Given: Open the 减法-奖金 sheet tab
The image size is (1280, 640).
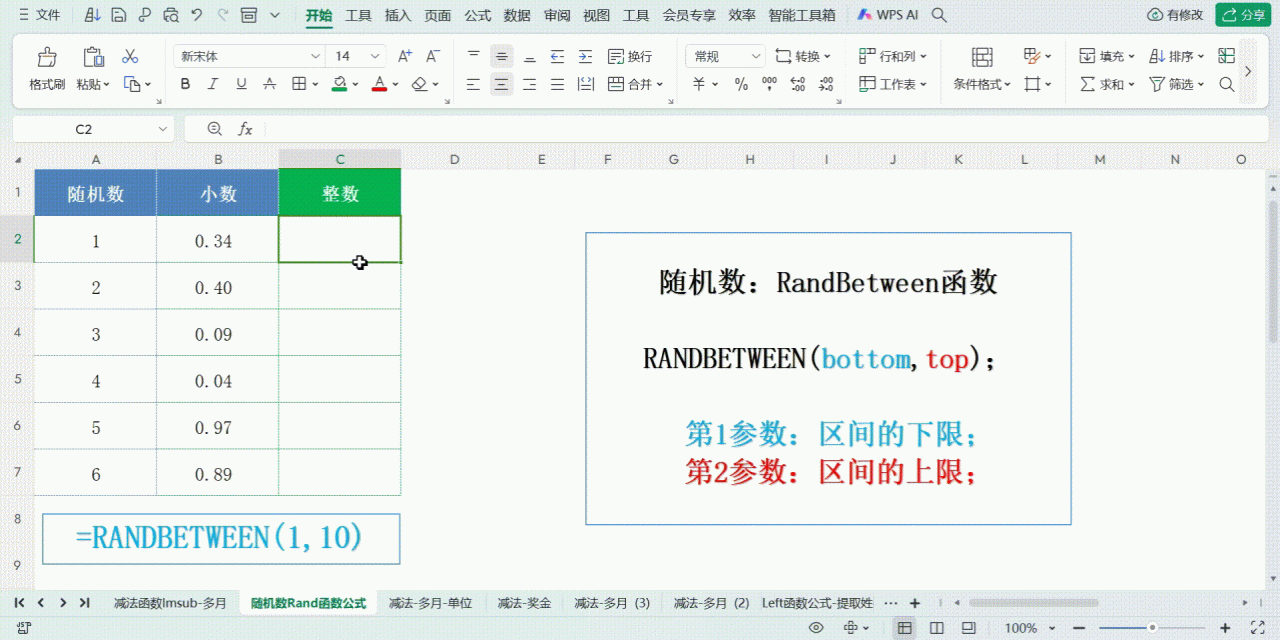Looking at the screenshot, I should [x=524, y=603].
